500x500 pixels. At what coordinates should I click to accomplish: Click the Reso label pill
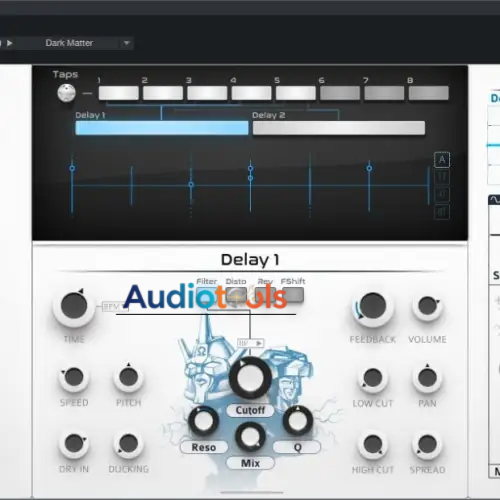pyautogui.click(x=204, y=447)
